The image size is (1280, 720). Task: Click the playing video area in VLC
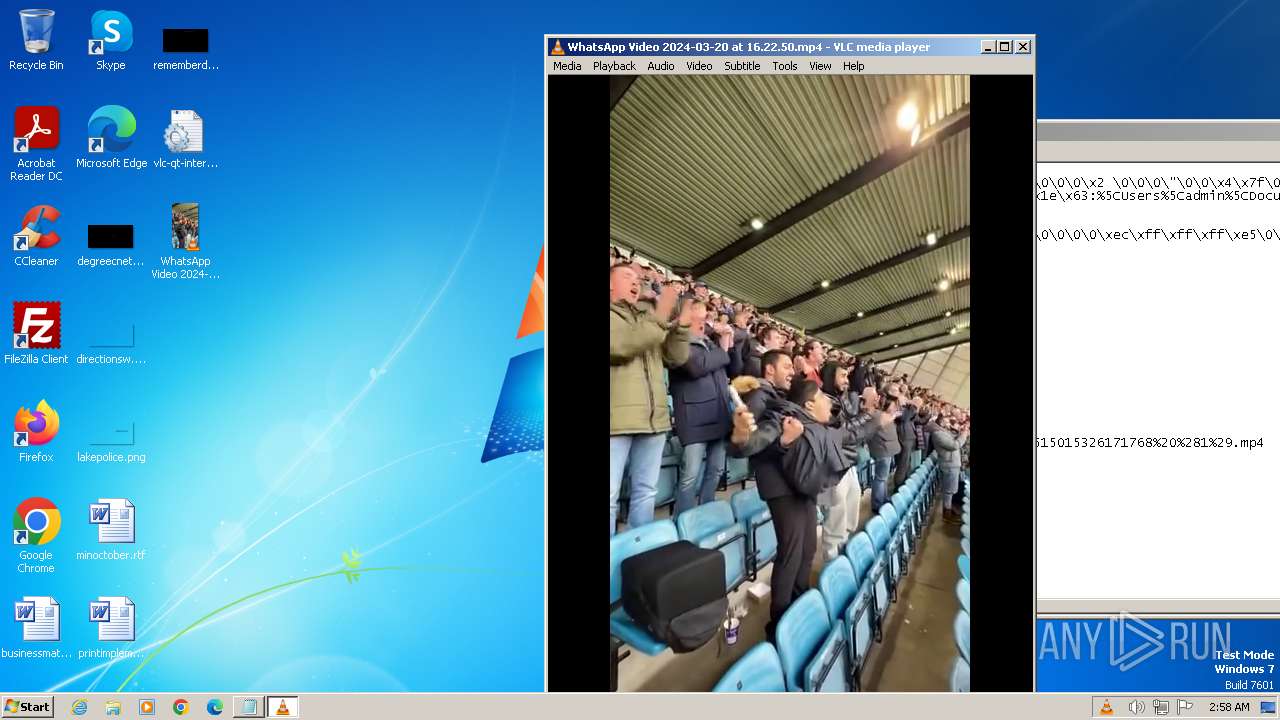(790, 383)
